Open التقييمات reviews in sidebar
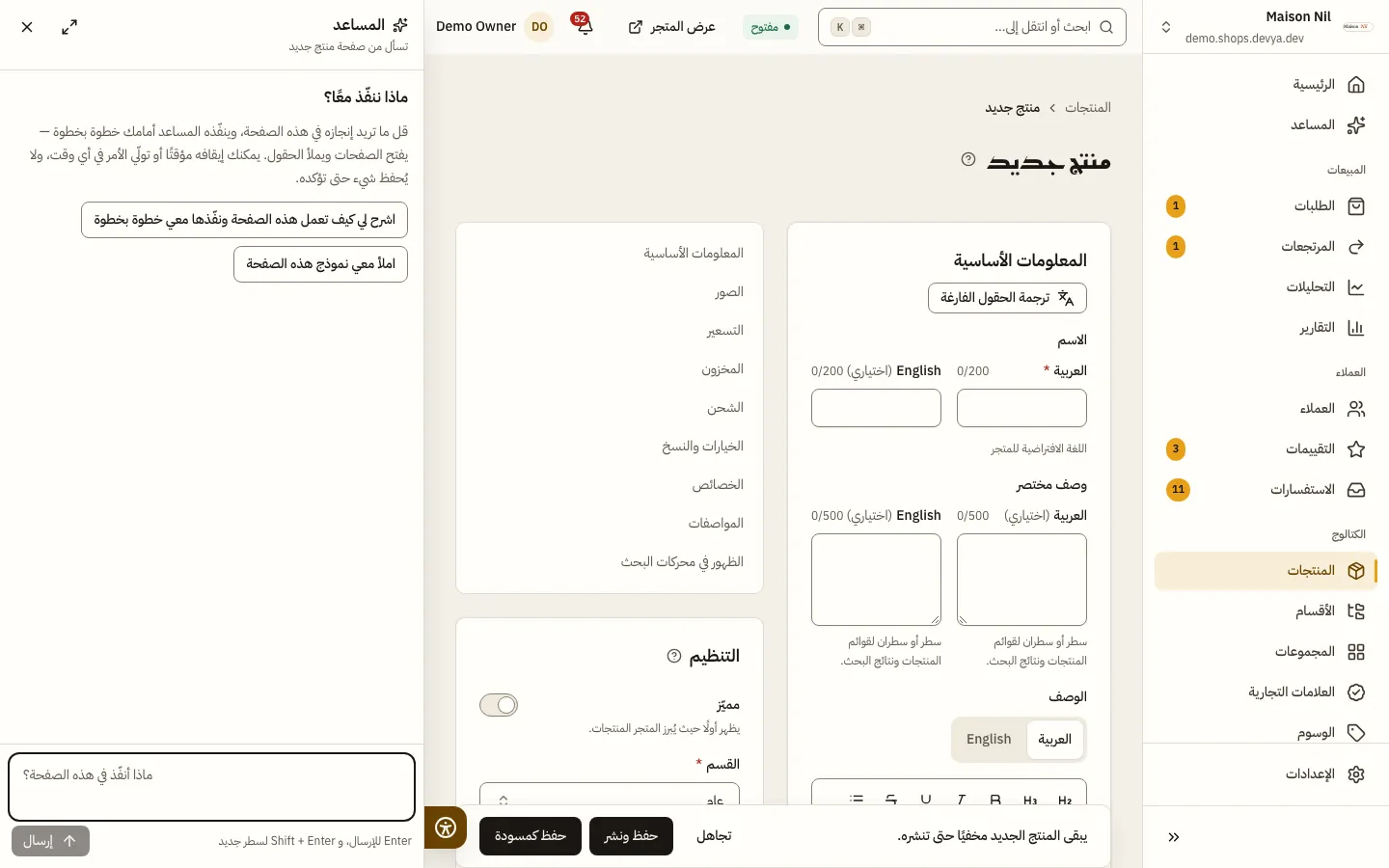The image size is (1389, 868). (x=1266, y=449)
